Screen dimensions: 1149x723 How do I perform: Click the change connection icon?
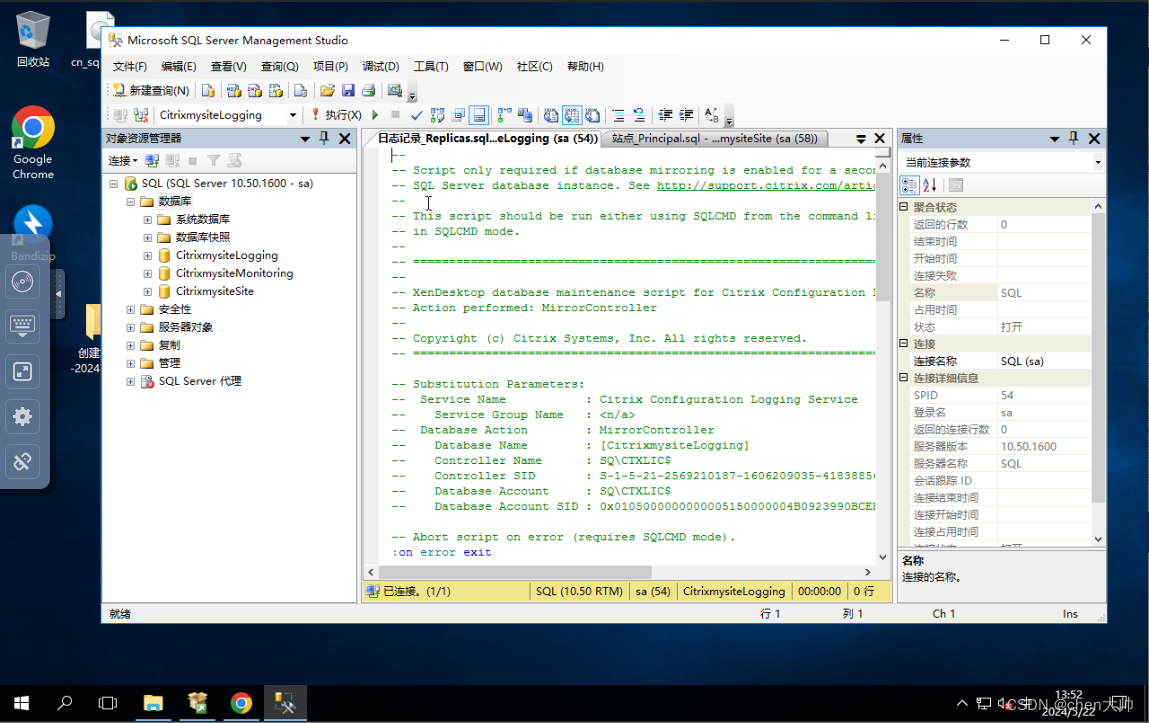[x=141, y=115]
